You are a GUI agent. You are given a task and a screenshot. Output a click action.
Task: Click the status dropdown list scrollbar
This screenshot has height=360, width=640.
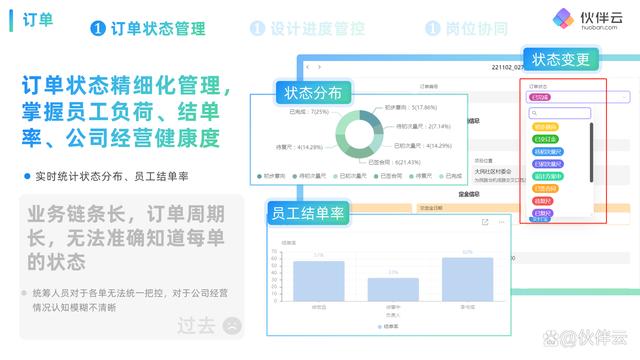591,152
